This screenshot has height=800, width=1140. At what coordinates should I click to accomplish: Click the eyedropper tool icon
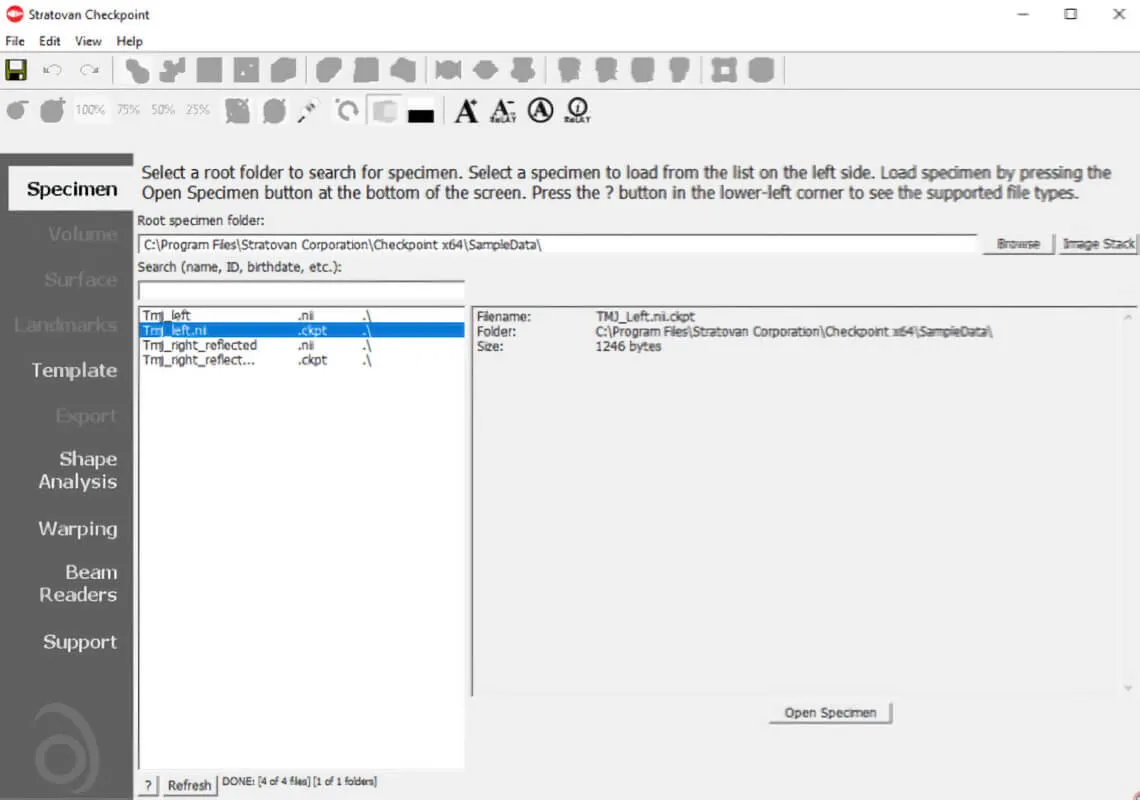click(x=307, y=110)
